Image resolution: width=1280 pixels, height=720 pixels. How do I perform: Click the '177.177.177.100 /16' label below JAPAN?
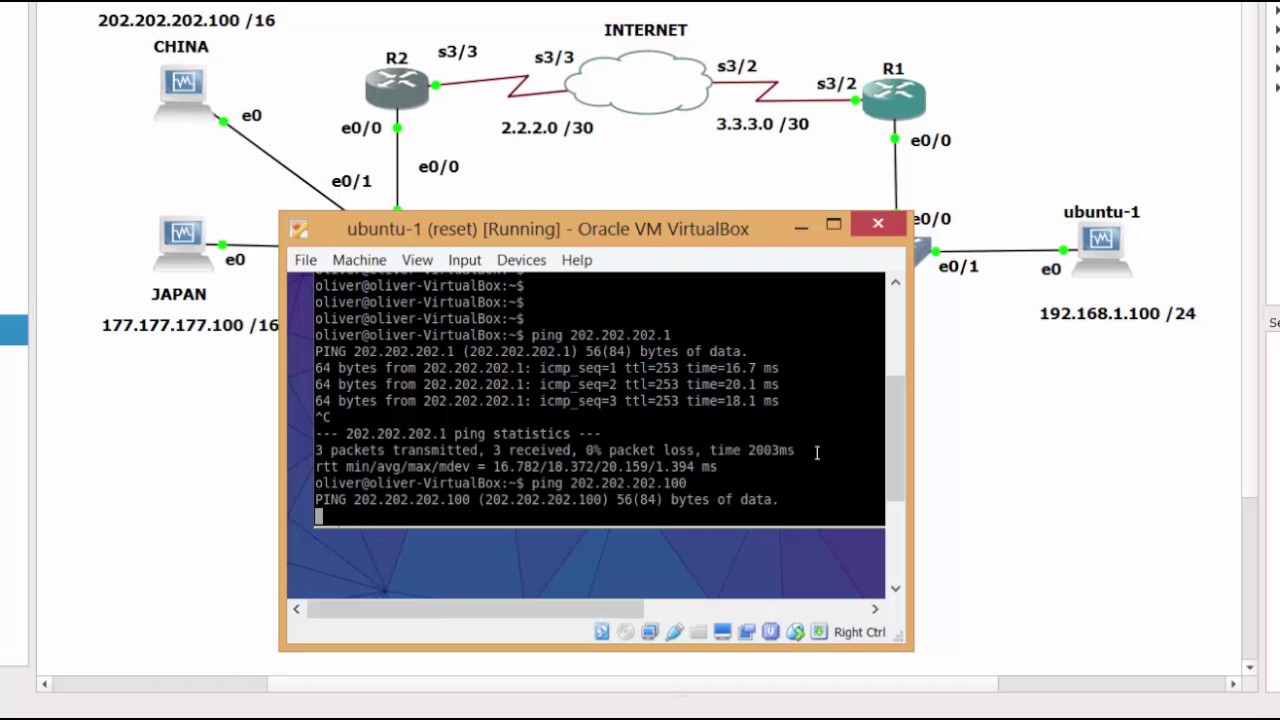(x=190, y=325)
